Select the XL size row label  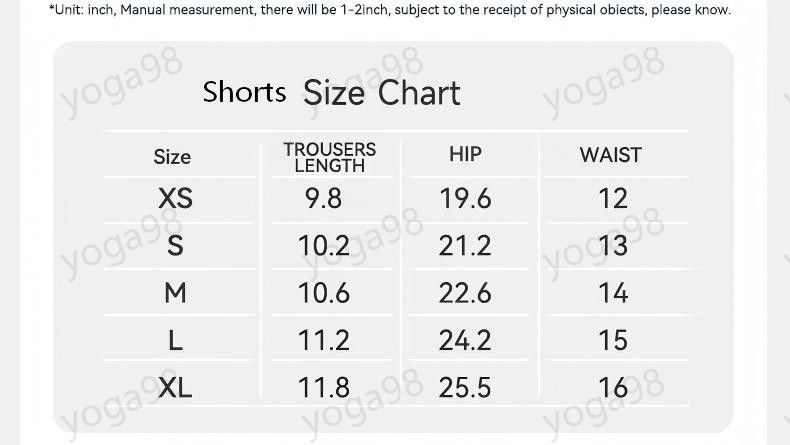pyautogui.click(x=175, y=388)
